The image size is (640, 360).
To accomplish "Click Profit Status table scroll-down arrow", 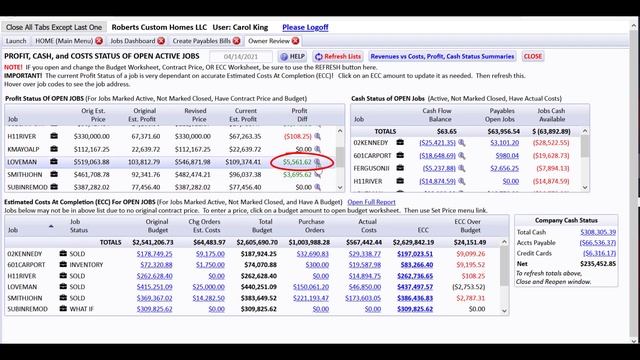I will [340, 187].
